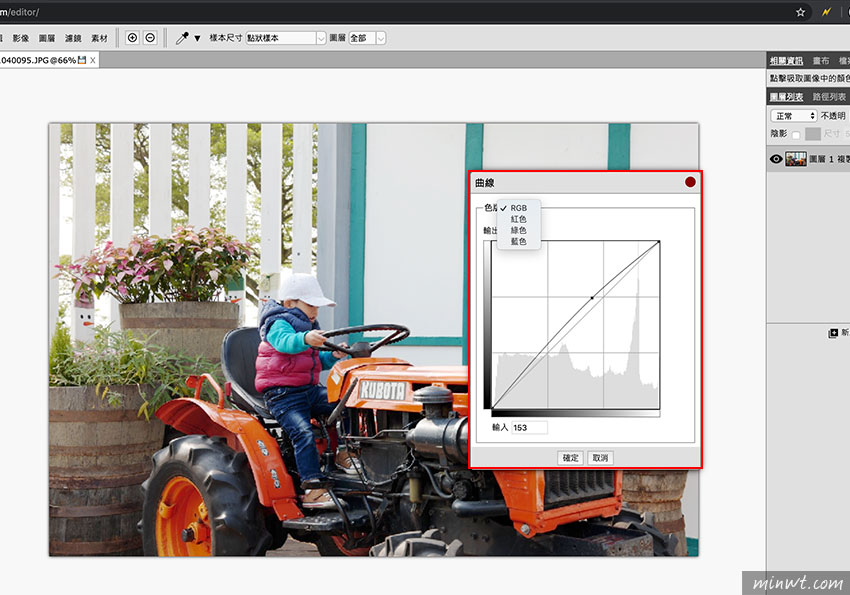This screenshot has height=595, width=850.
Task: Open the 圖層 menu
Action: tap(47, 38)
